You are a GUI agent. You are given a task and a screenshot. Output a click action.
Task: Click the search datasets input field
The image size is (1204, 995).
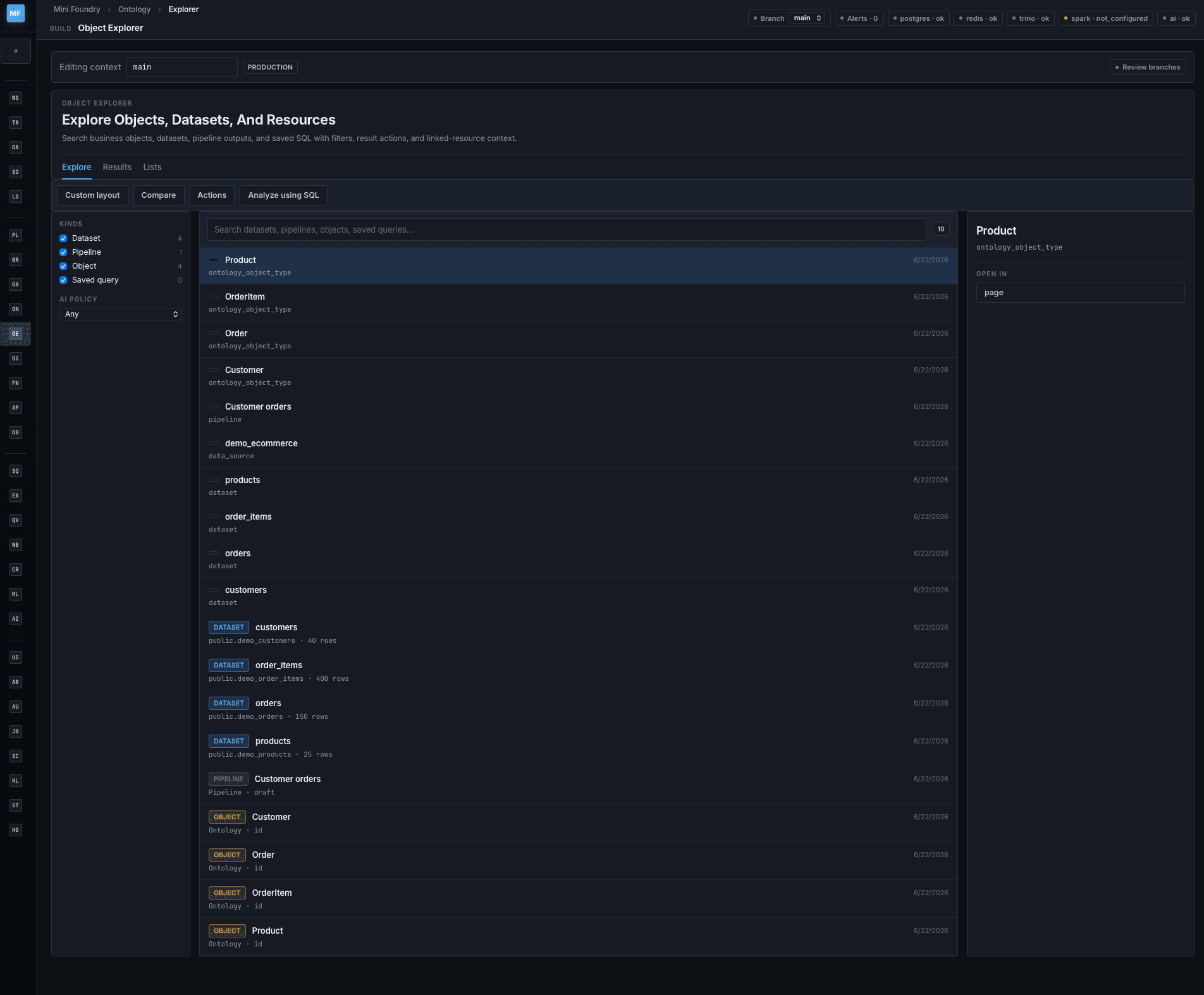point(567,229)
